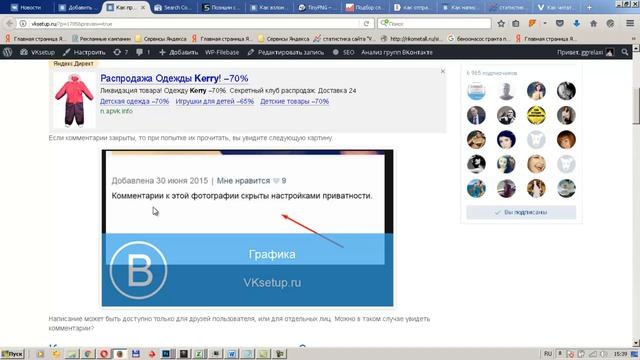Click the yellow-black emblem subscriber avatar
The image size is (640, 360).
536,116
